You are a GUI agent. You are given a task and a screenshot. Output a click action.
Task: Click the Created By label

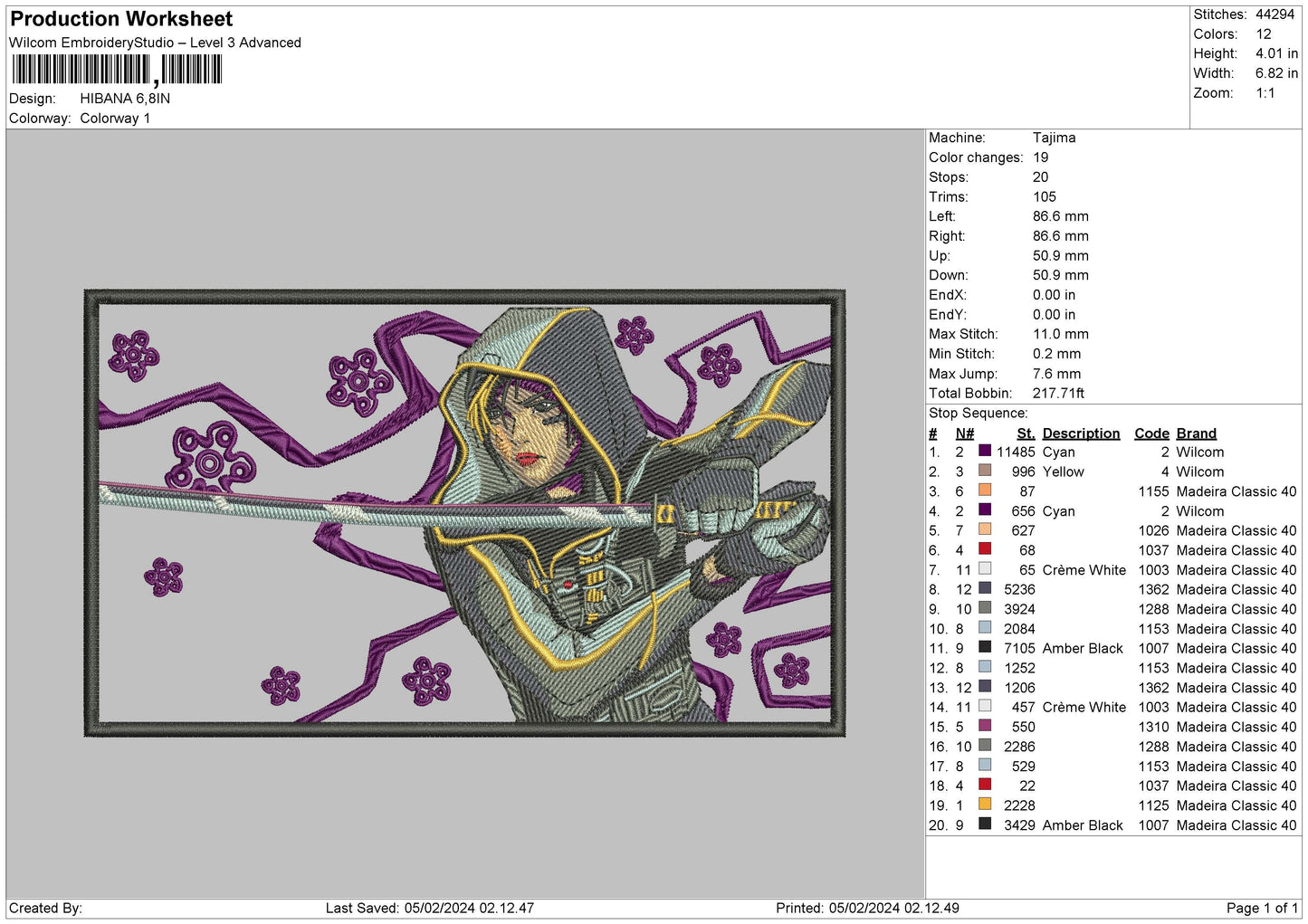coord(45,908)
